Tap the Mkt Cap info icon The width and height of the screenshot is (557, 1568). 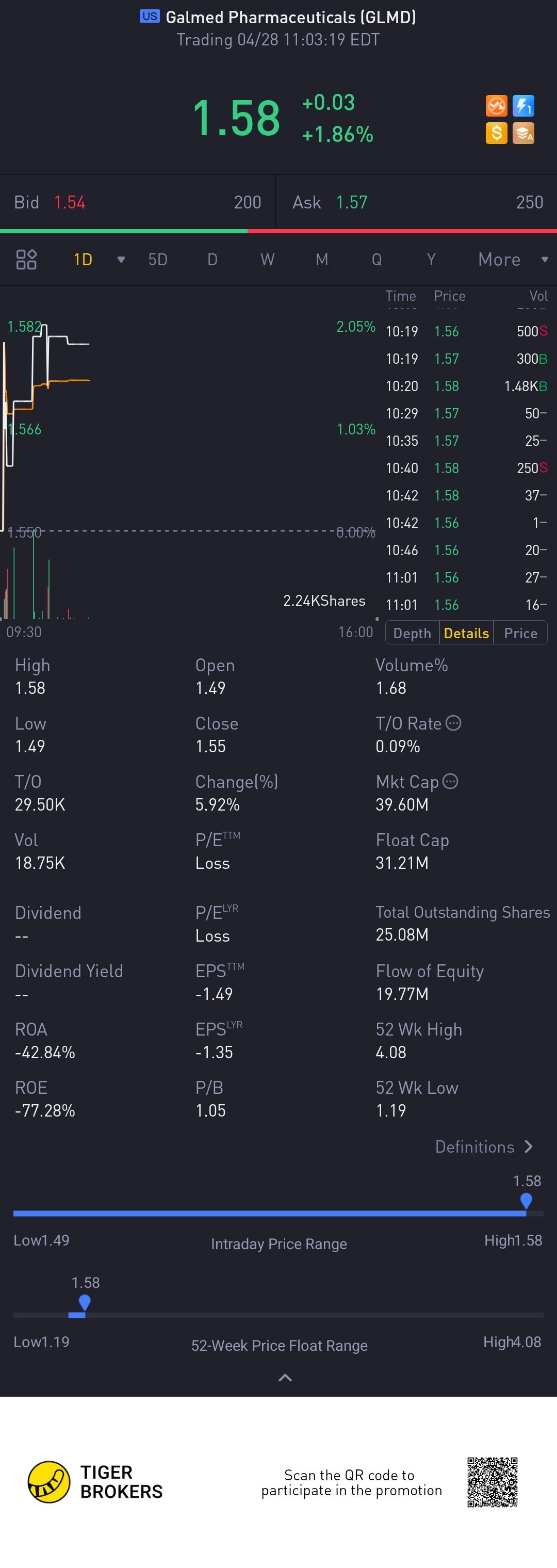tap(450, 782)
